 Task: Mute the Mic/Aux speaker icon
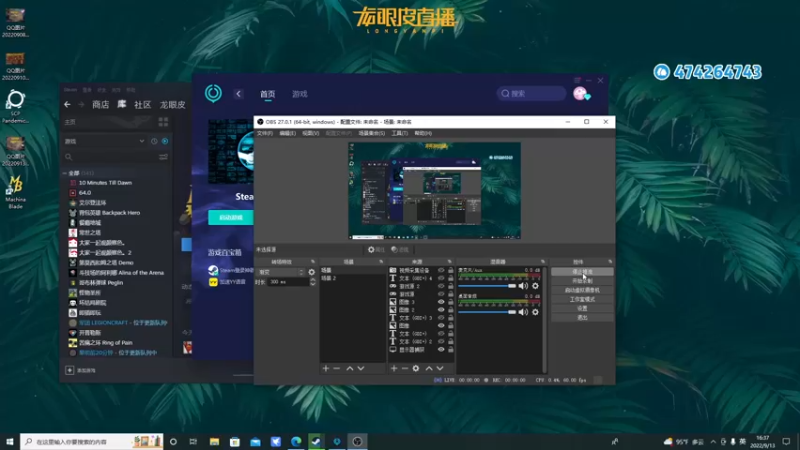point(523,286)
